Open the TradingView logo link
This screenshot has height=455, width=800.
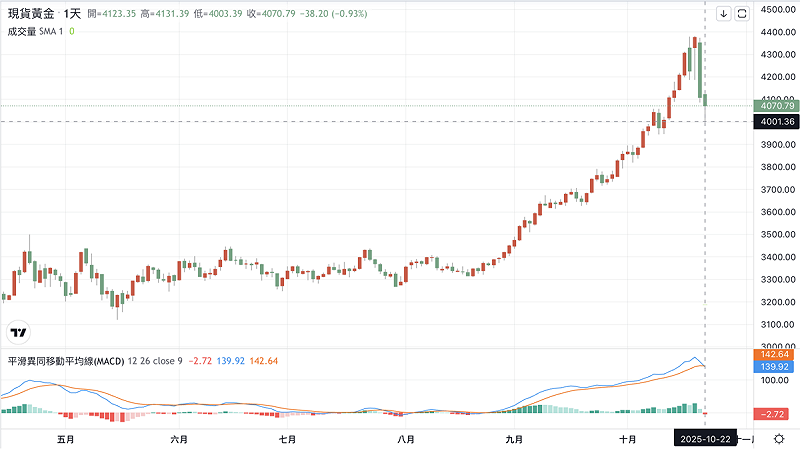[18, 332]
